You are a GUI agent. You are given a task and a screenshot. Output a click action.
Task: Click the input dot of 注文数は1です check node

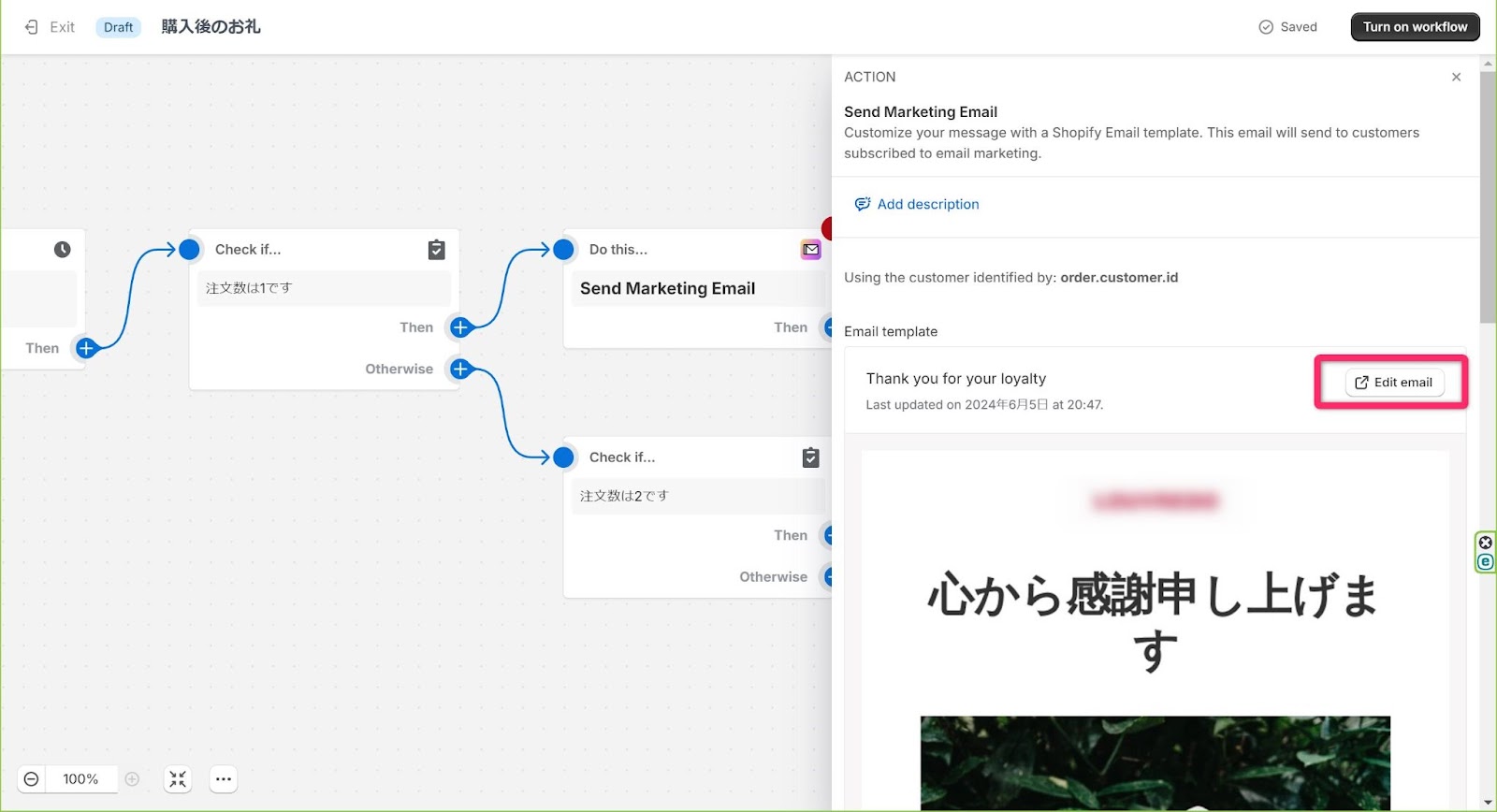(x=189, y=250)
